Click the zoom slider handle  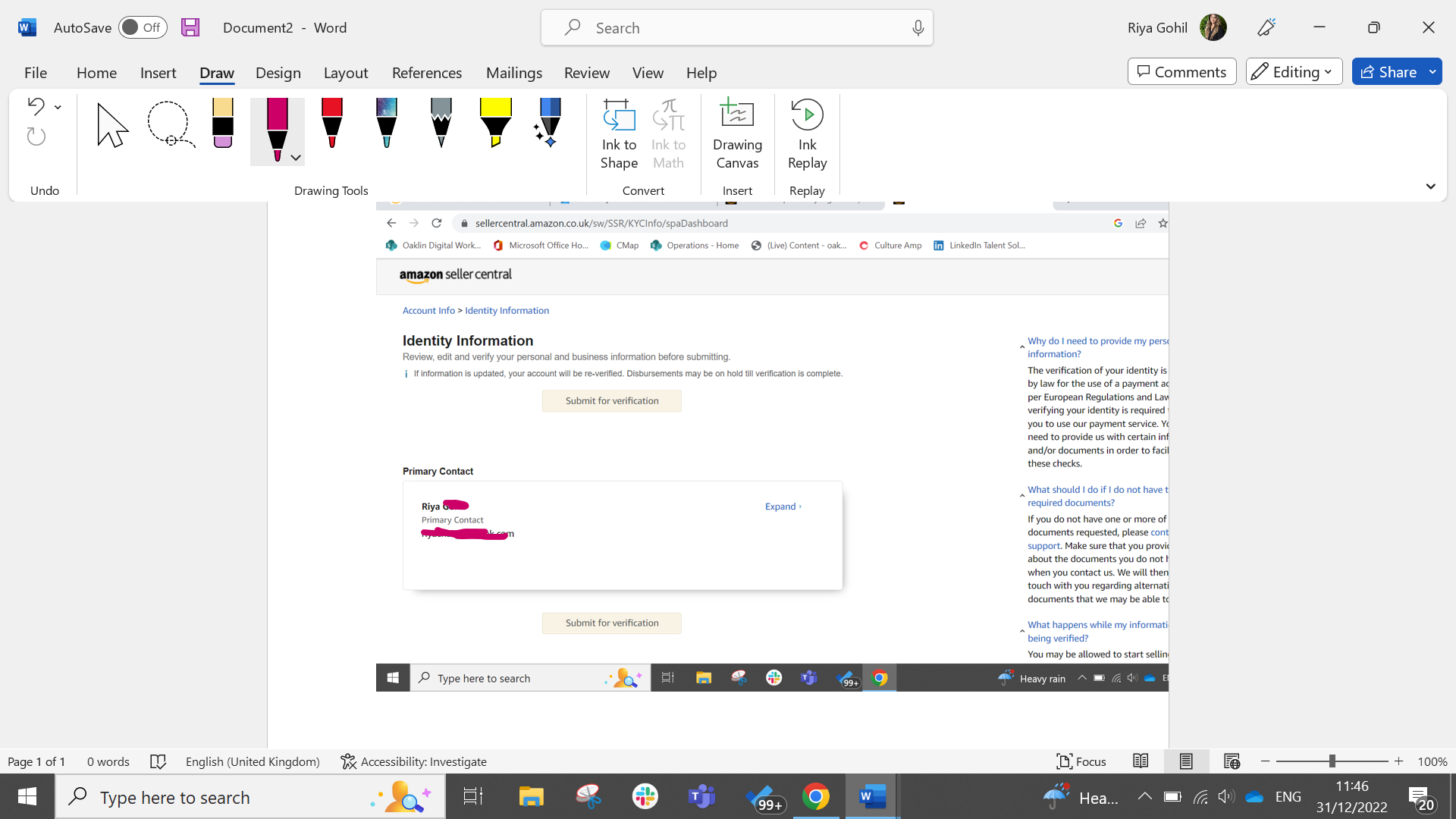click(1332, 761)
